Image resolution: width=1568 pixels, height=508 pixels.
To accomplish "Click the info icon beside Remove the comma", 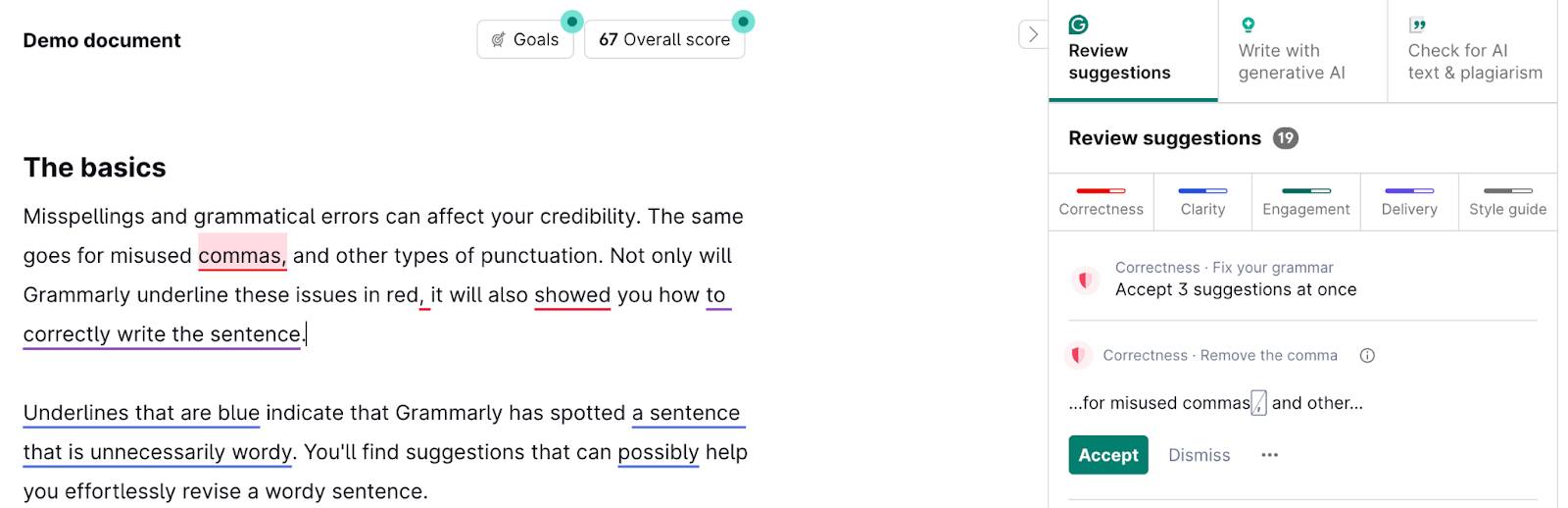I will click(1367, 355).
